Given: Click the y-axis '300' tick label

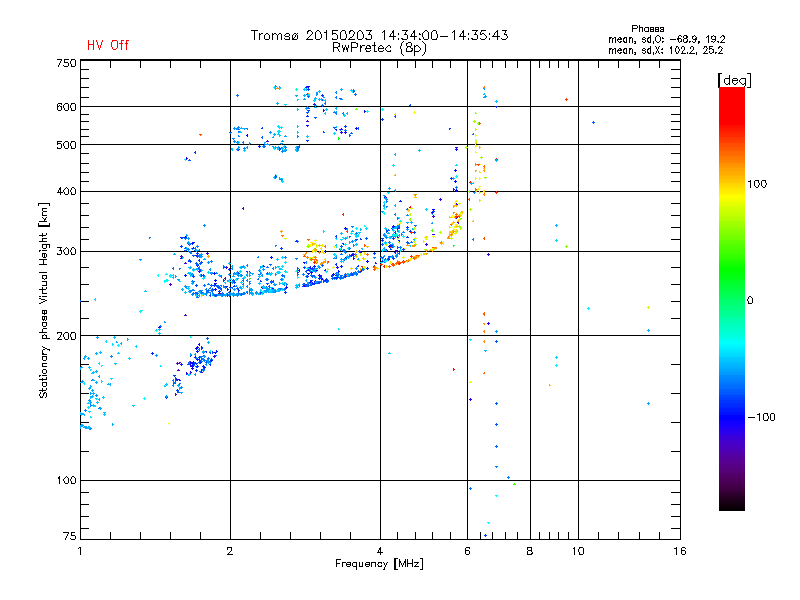Looking at the screenshot, I should [x=66, y=251].
